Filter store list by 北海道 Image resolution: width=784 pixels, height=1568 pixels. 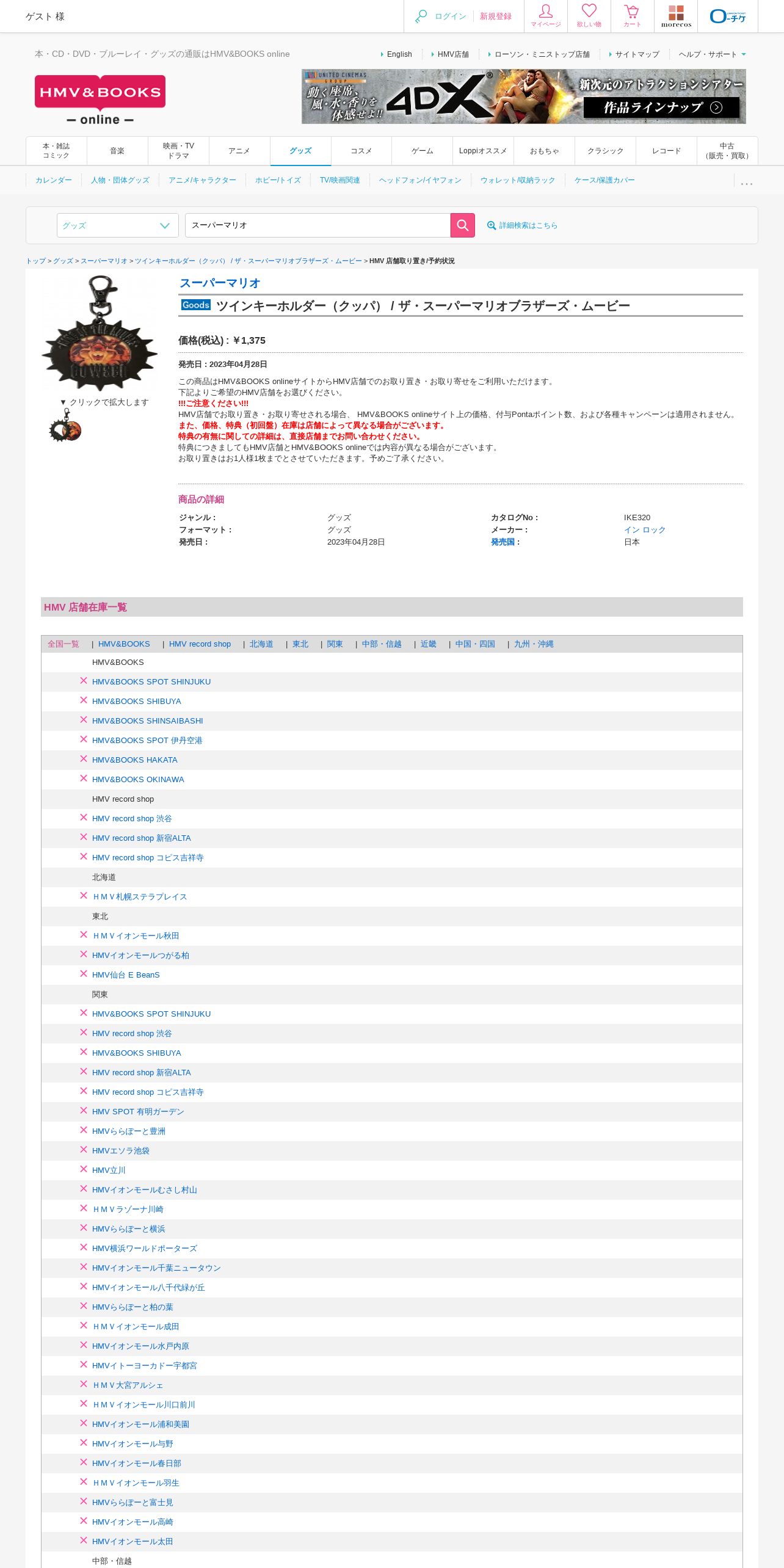click(x=261, y=644)
